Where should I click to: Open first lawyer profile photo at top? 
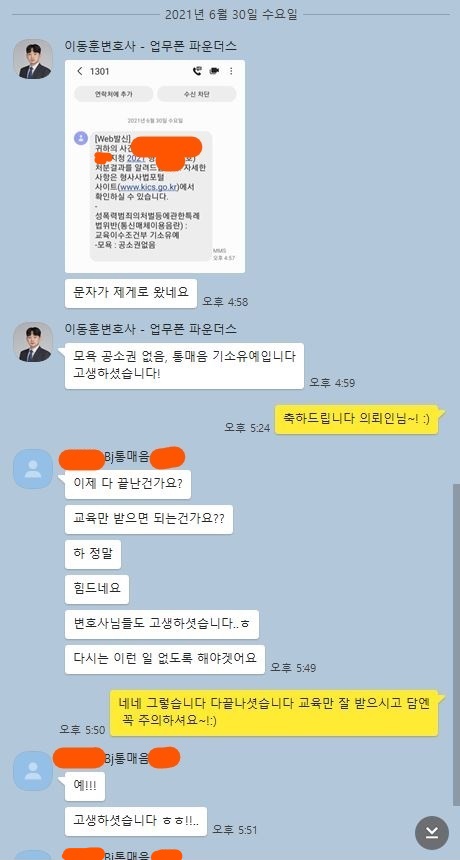coord(33,59)
